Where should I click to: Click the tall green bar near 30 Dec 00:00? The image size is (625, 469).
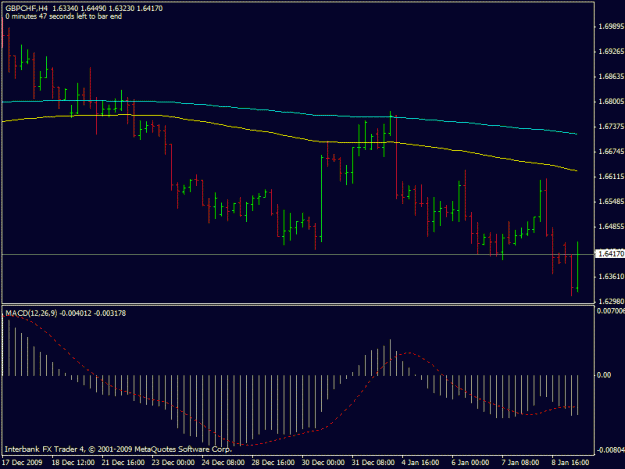321,198
